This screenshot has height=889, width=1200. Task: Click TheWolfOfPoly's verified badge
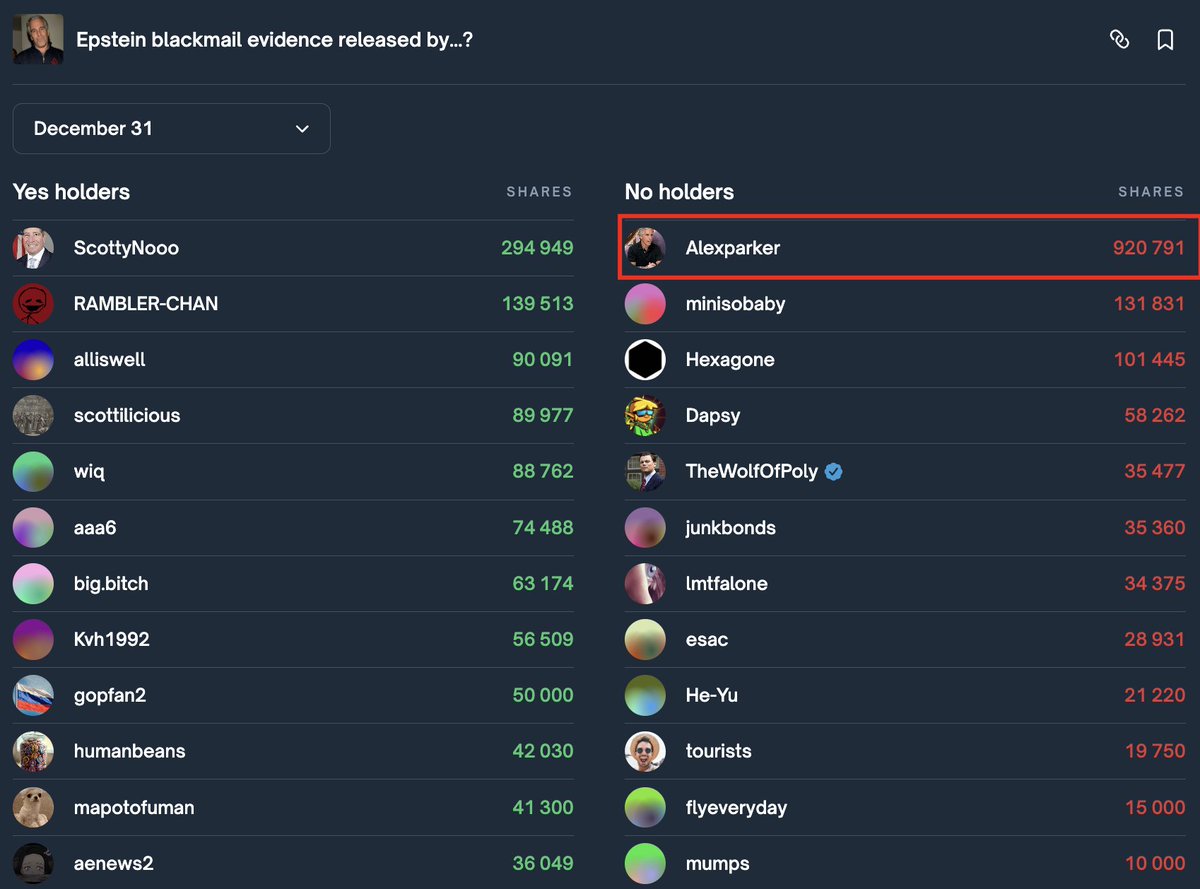(x=834, y=472)
